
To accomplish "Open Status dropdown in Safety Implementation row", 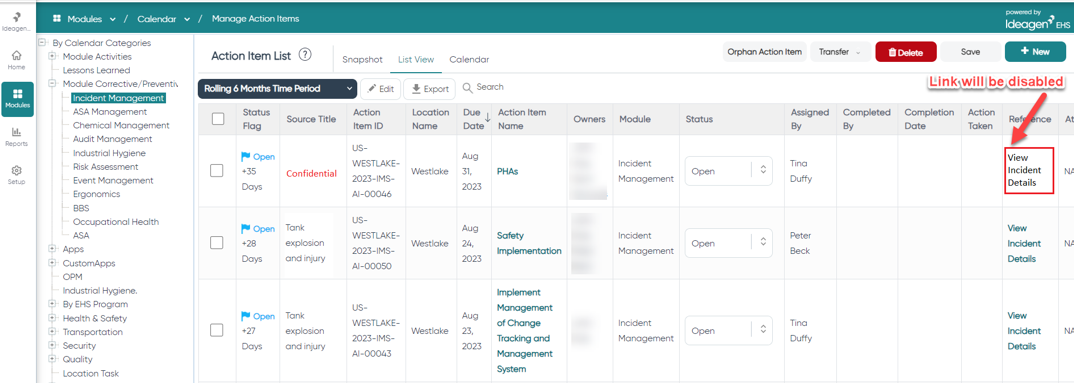I will click(729, 243).
